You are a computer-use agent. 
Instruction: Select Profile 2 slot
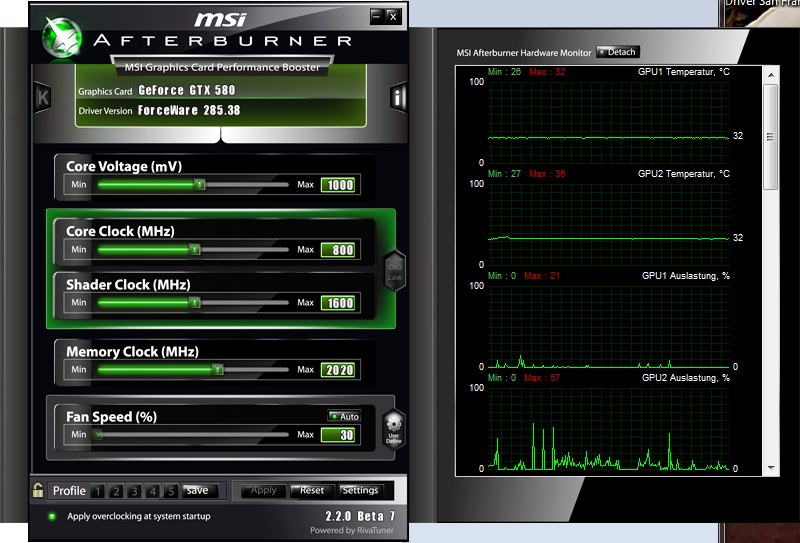pyautogui.click(x=116, y=491)
